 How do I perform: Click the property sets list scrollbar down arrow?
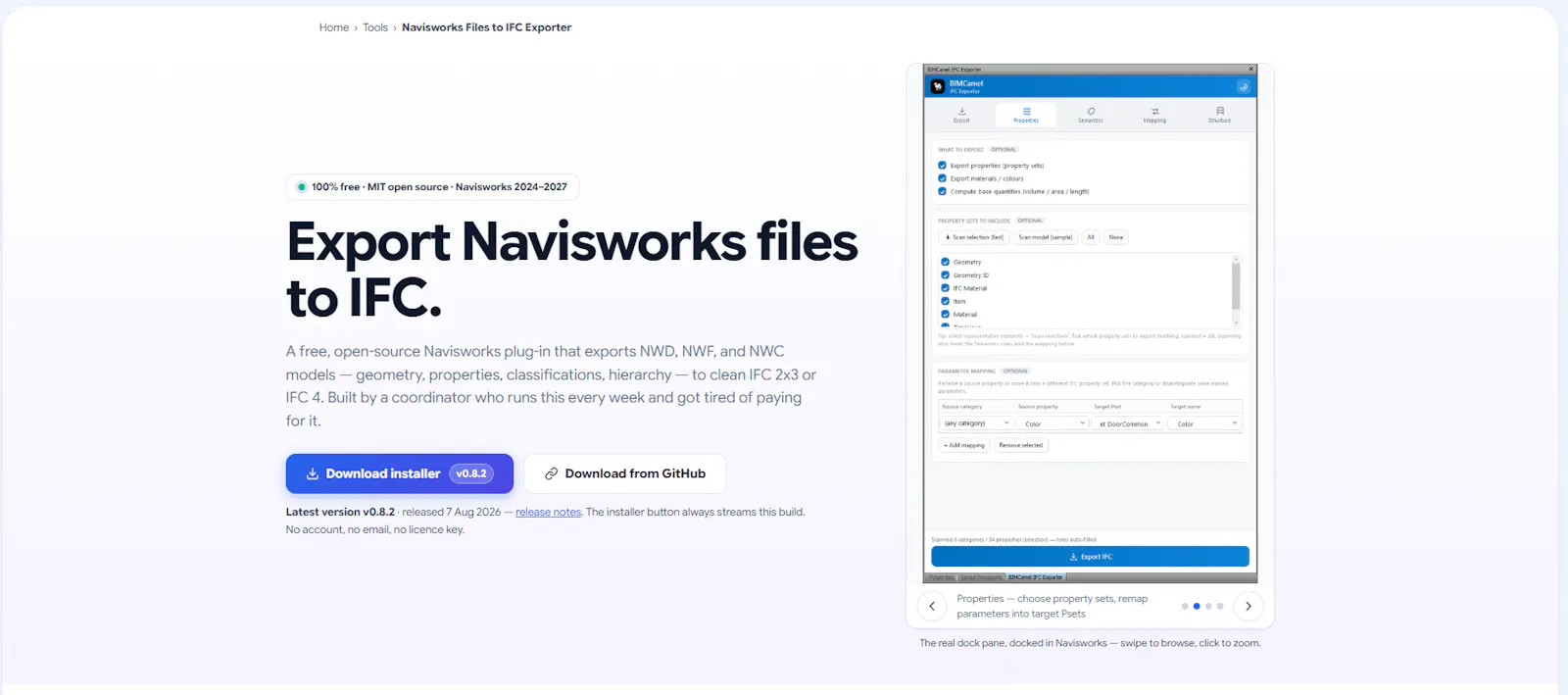click(x=1236, y=323)
